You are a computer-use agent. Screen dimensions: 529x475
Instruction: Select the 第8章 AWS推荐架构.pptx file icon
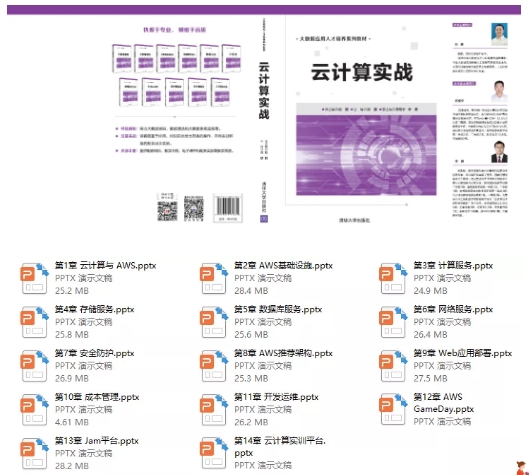(214, 366)
